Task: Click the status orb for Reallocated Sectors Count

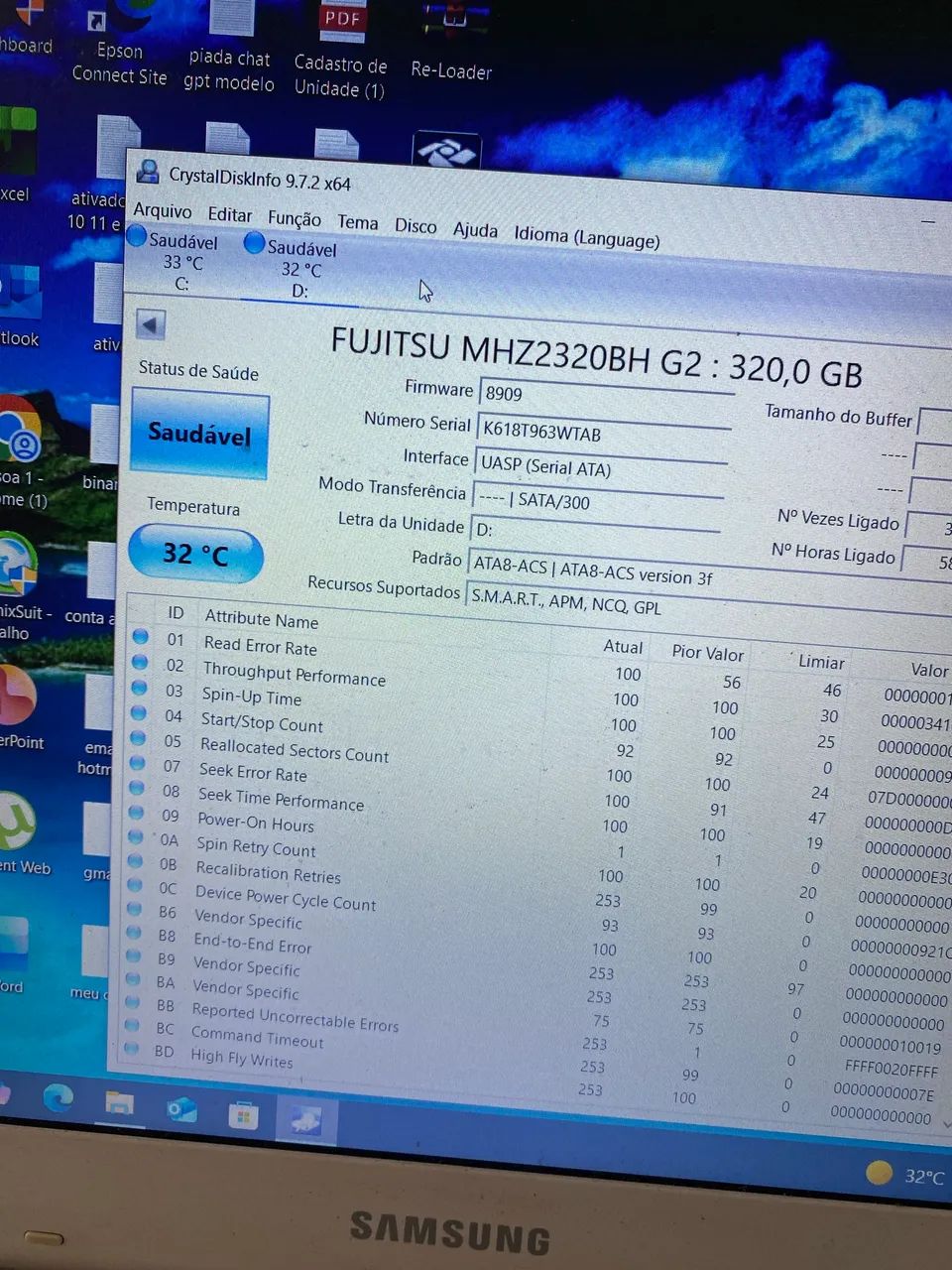Action: (138, 738)
